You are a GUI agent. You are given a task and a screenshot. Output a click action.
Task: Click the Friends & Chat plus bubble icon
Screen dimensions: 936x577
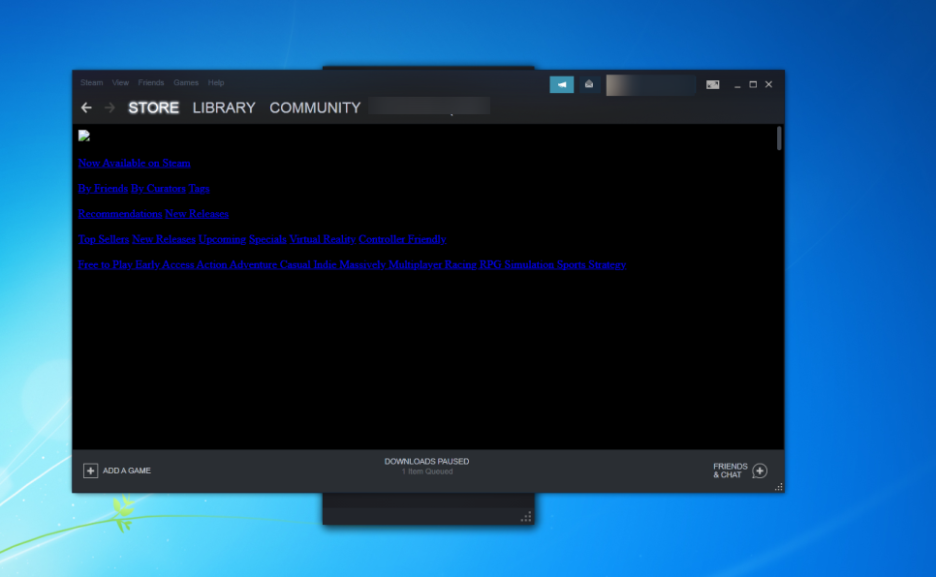pos(760,471)
